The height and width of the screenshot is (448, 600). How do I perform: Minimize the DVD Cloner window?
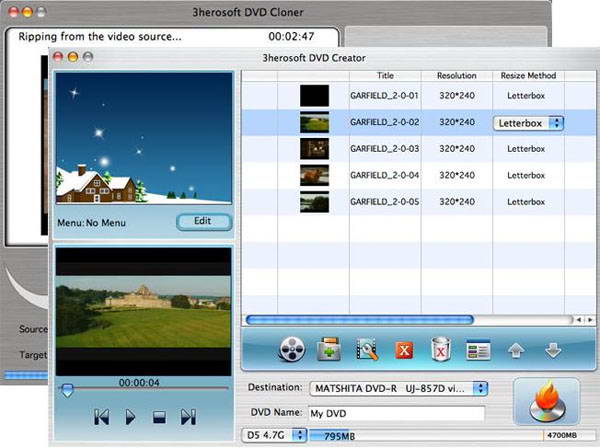tap(28, 12)
